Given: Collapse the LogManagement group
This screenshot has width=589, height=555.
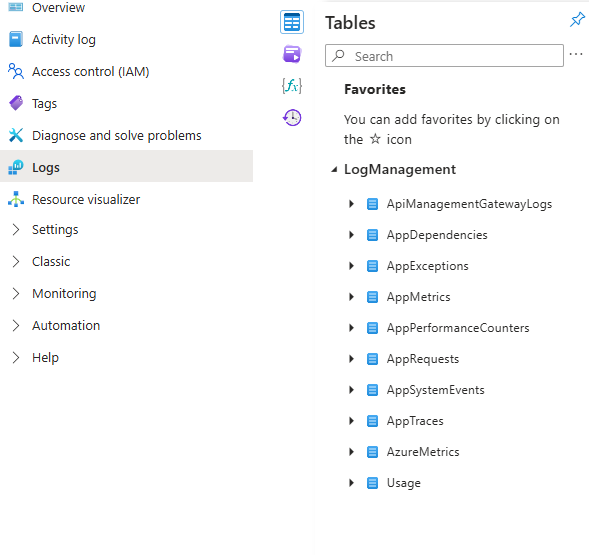Looking at the screenshot, I should coord(334,170).
